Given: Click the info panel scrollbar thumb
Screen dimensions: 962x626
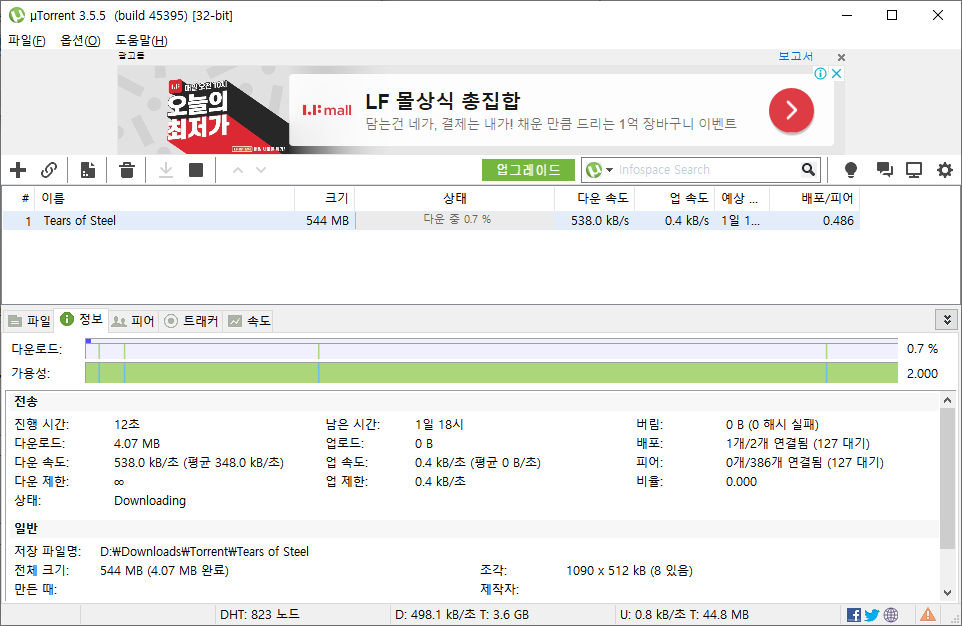Looking at the screenshot, I should click(947, 477).
